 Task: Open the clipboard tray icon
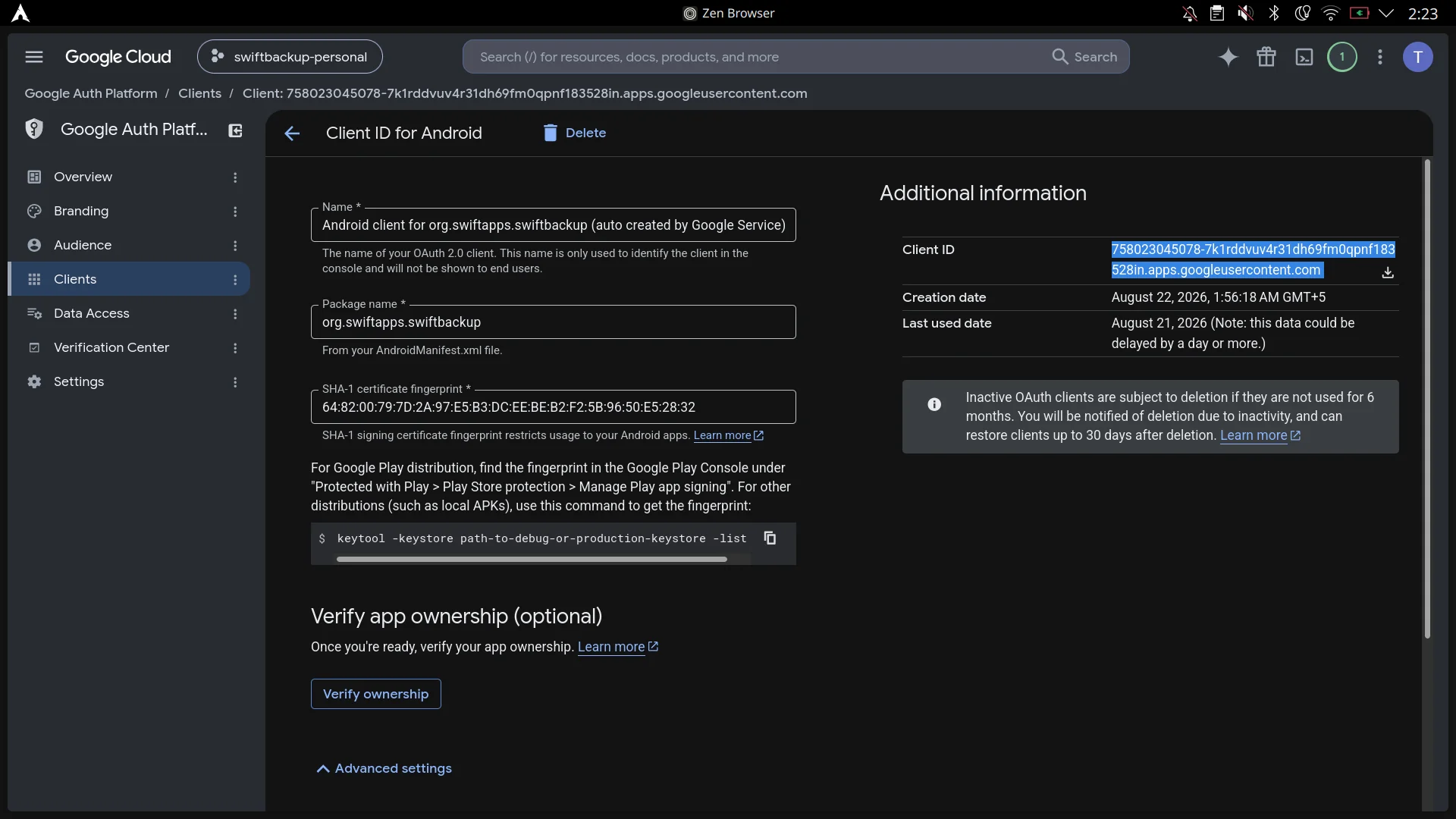(x=1217, y=14)
